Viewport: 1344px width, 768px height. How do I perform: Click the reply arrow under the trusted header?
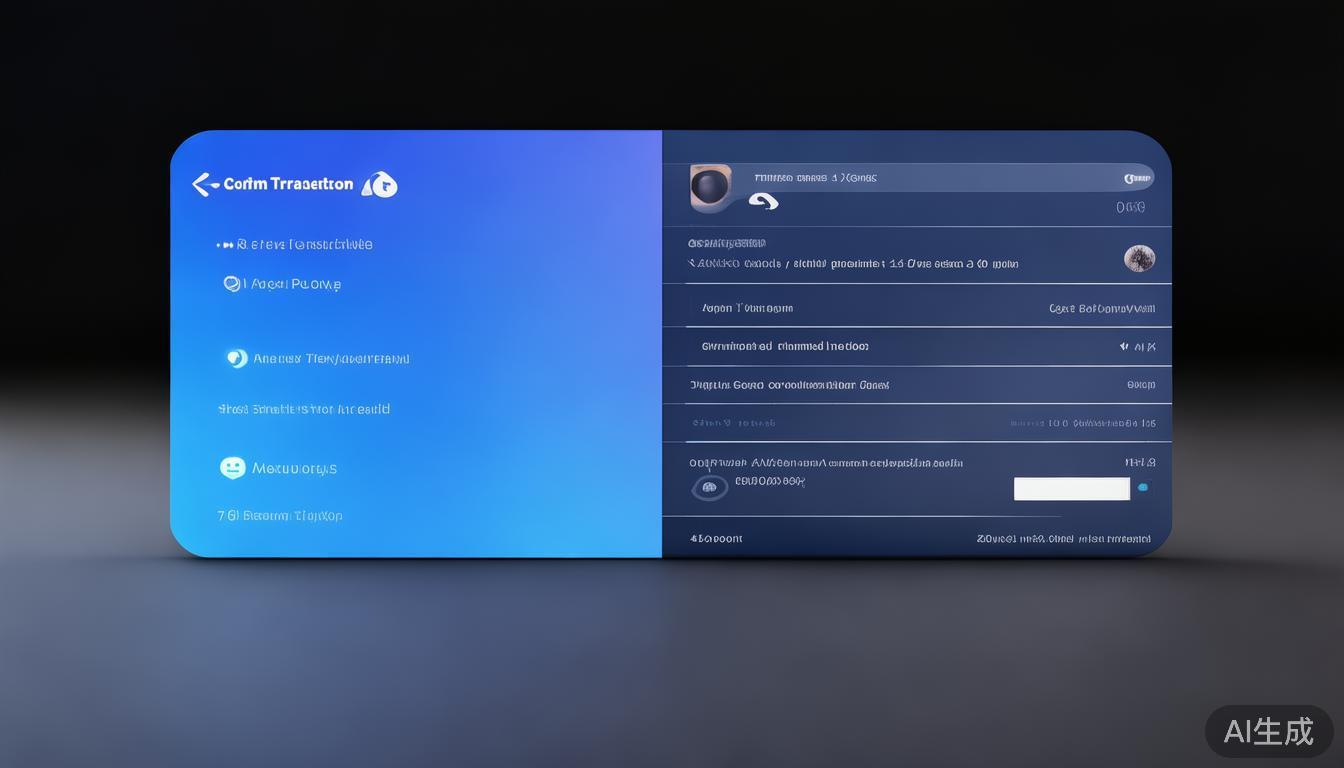[x=764, y=200]
